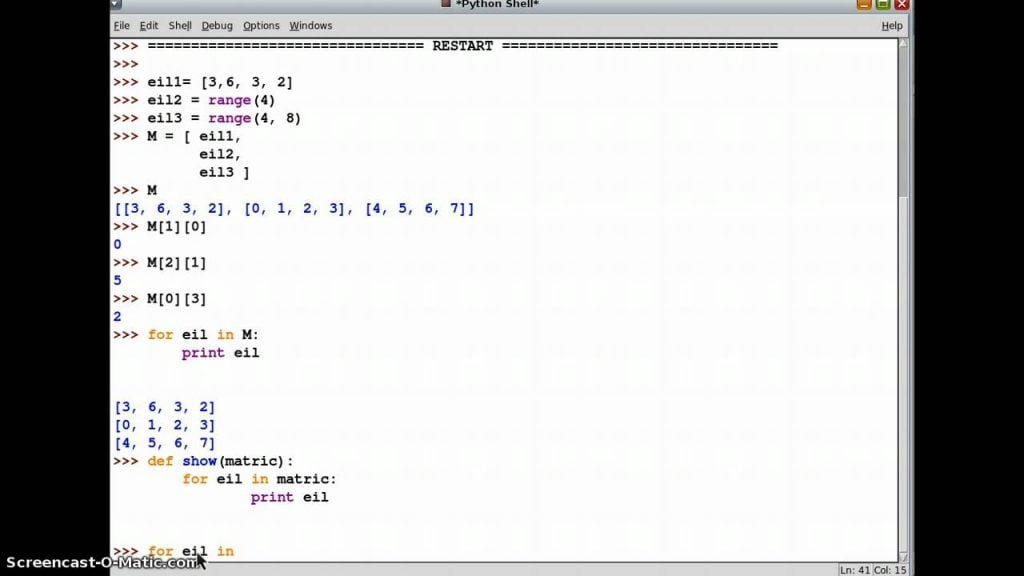Click the continuation line 'eil3 ]'
This screenshot has width=1024, height=576.
click(x=224, y=172)
